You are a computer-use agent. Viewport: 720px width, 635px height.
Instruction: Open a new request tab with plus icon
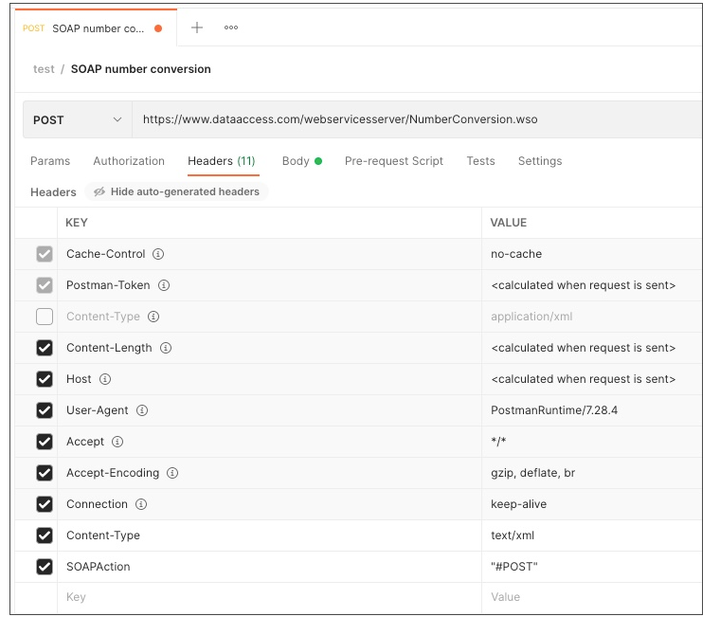click(x=197, y=28)
